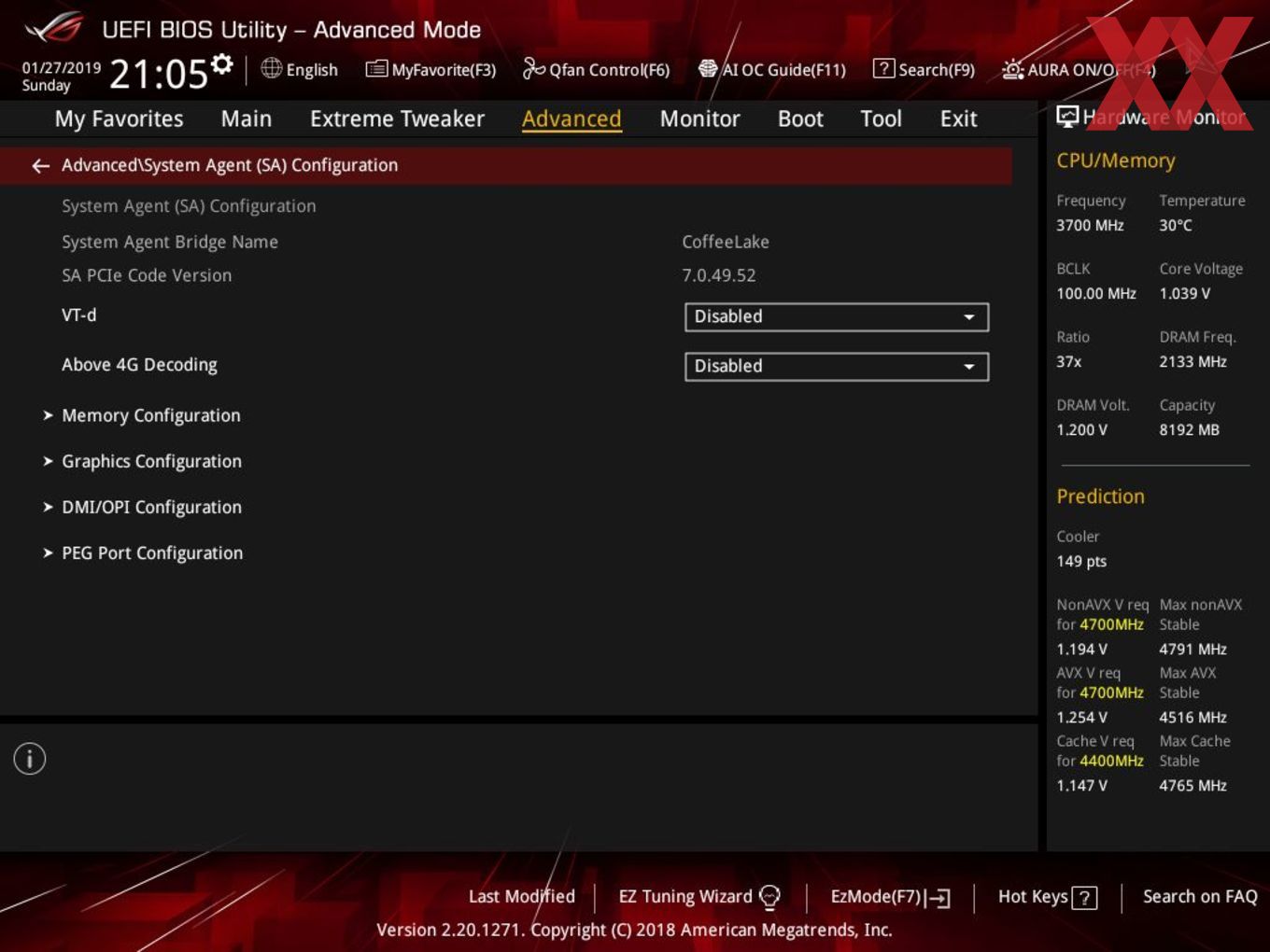This screenshot has height=952, width=1270.
Task: Click Last Modified button
Action: pyautogui.click(x=522, y=897)
